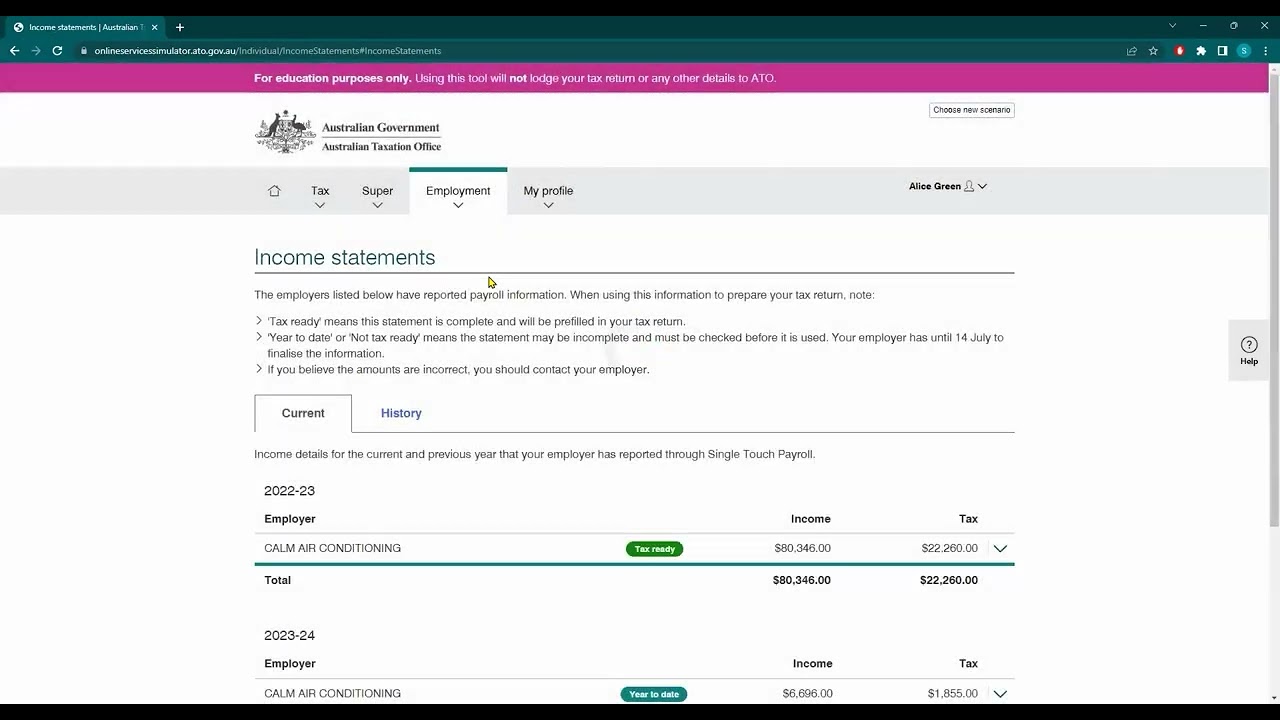Expand the Tax menu
This screenshot has width=1280, height=720.
click(320, 196)
